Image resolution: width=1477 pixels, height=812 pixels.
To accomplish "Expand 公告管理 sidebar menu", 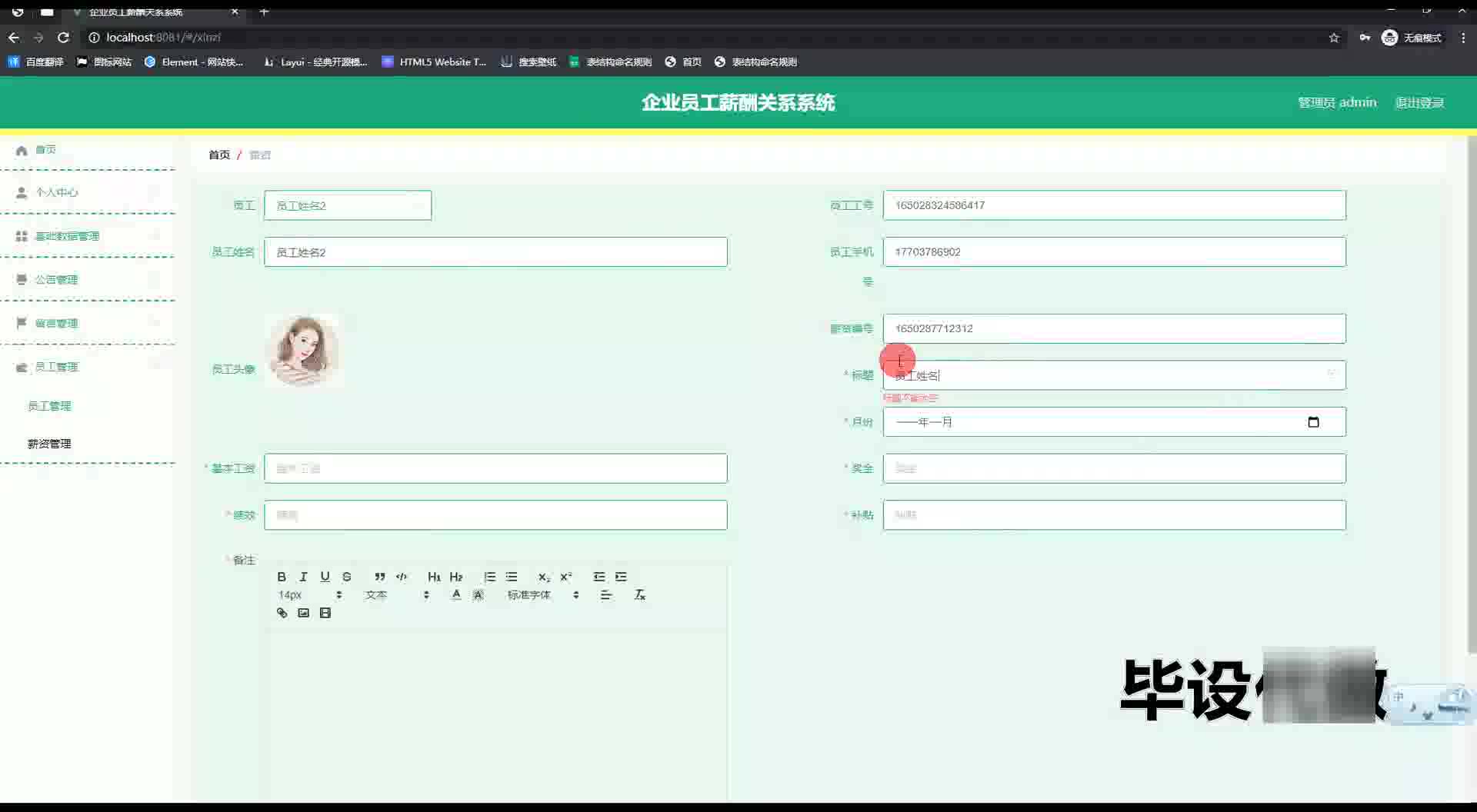I will click(88, 280).
